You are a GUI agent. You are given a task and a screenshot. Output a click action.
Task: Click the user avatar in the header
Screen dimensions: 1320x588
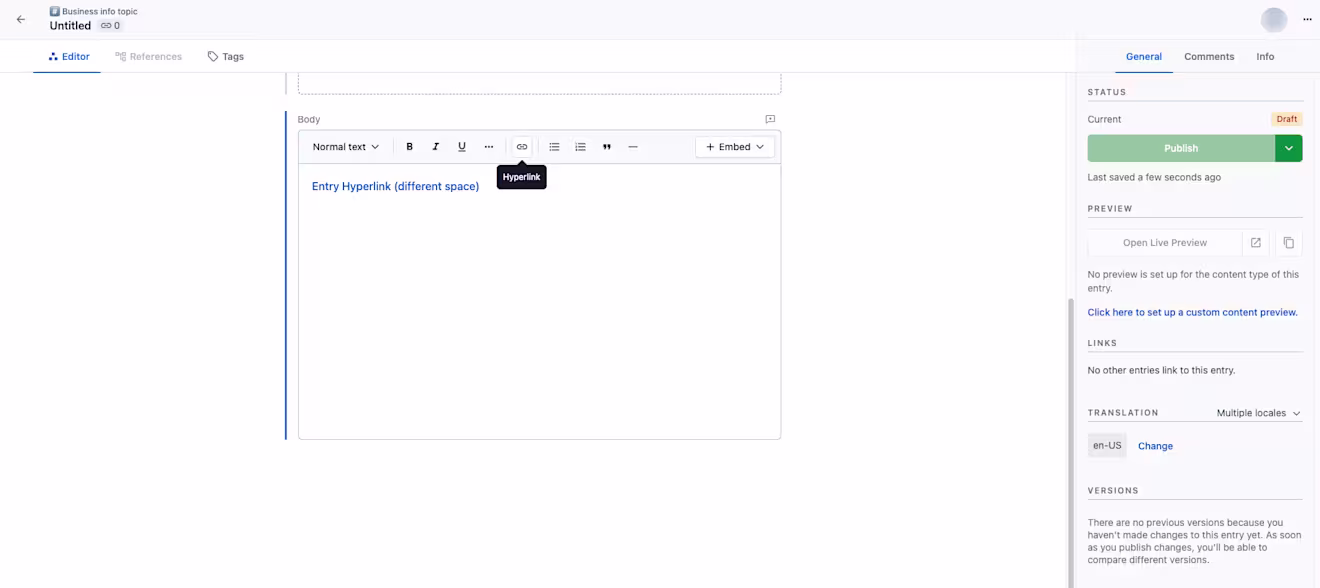[x=1274, y=20]
